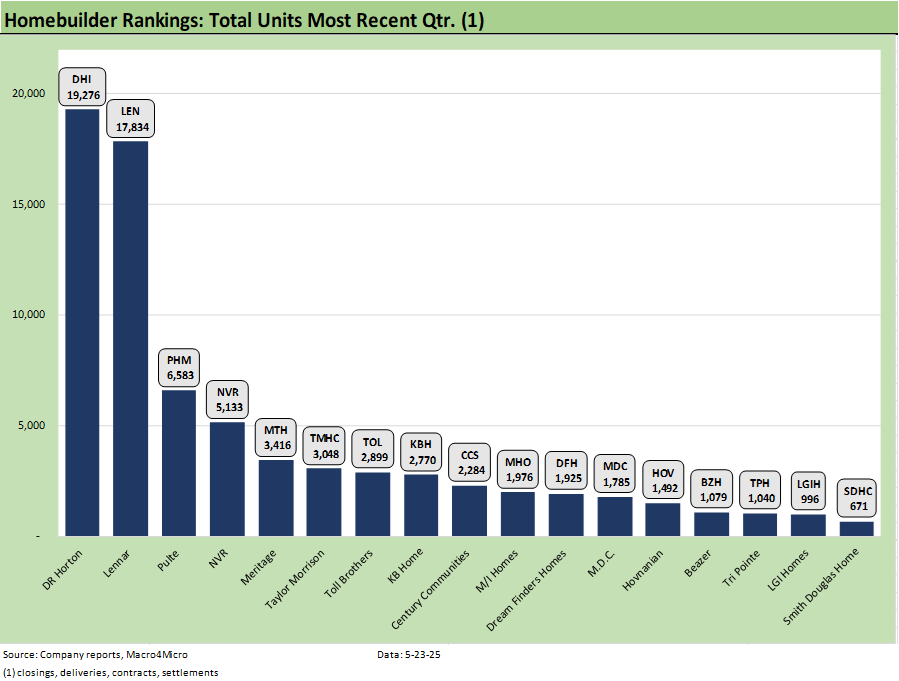Click the Lennar axis label
The height and width of the screenshot is (681, 899).
tap(116, 563)
